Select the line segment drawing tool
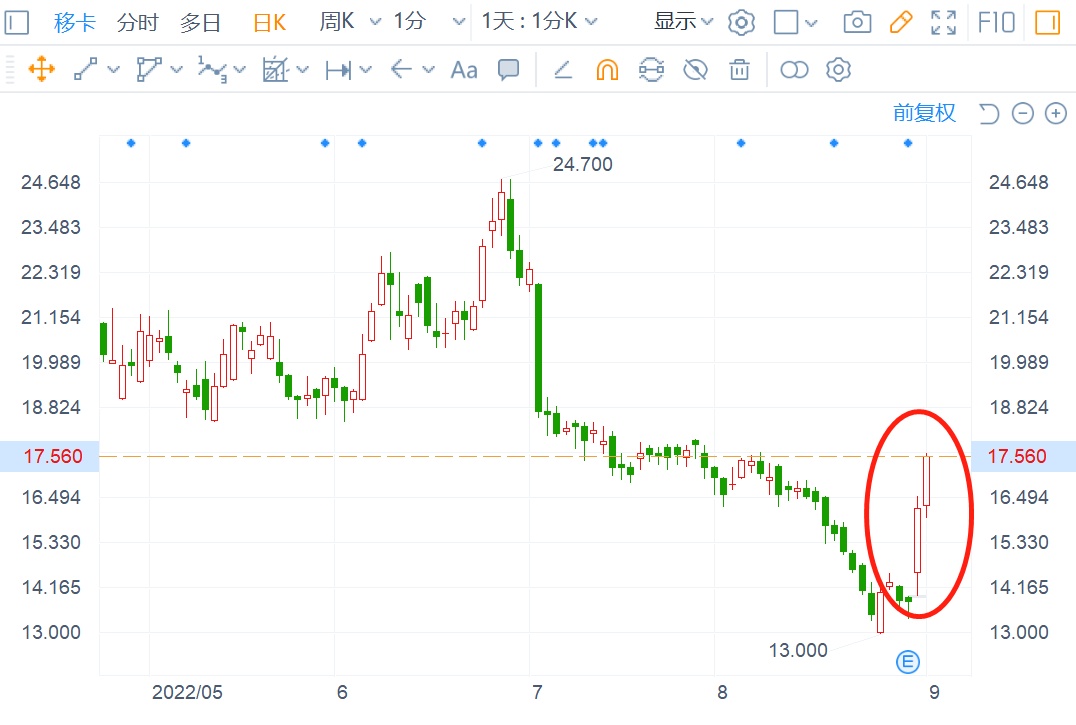Viewport: 1076px width, 725px height. tap(86, 70)
